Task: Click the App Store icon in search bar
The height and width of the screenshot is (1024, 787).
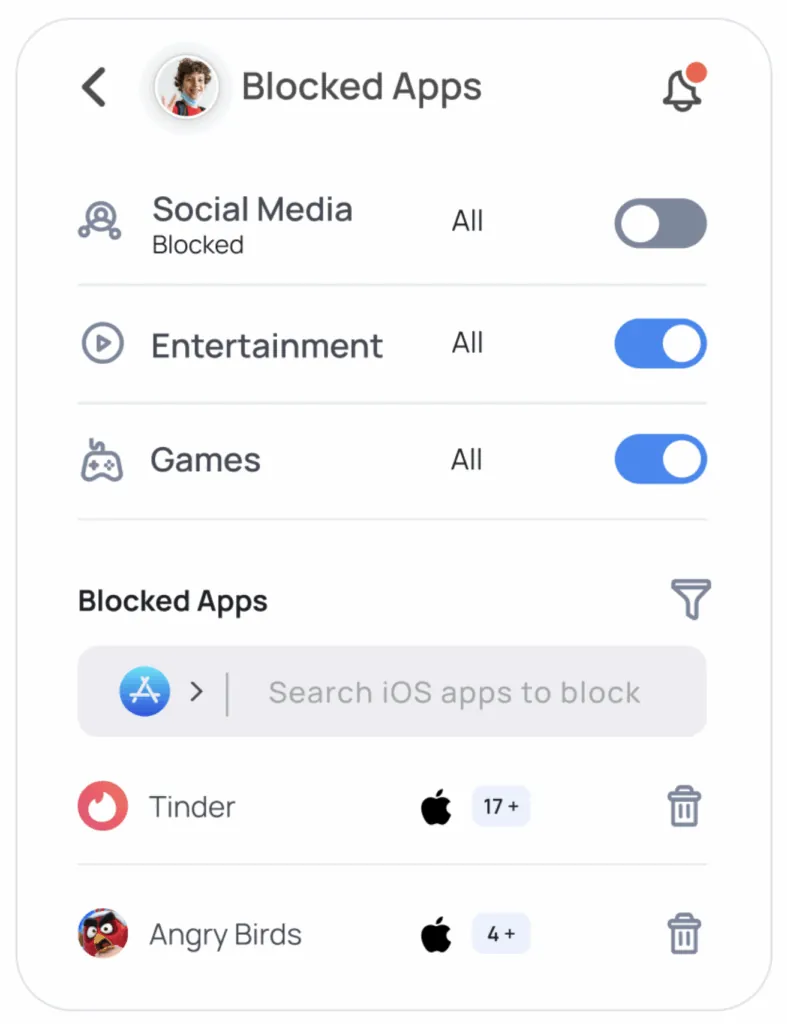Action: tap(145, 692)
